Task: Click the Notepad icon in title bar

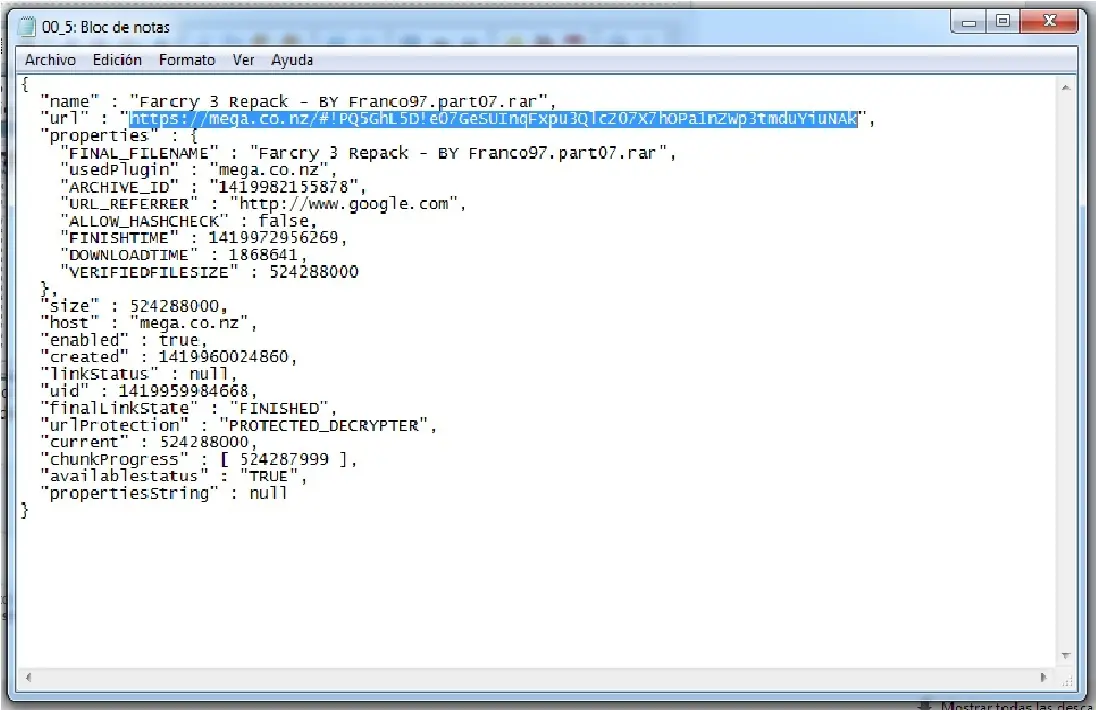Action: tap(26, 27)
